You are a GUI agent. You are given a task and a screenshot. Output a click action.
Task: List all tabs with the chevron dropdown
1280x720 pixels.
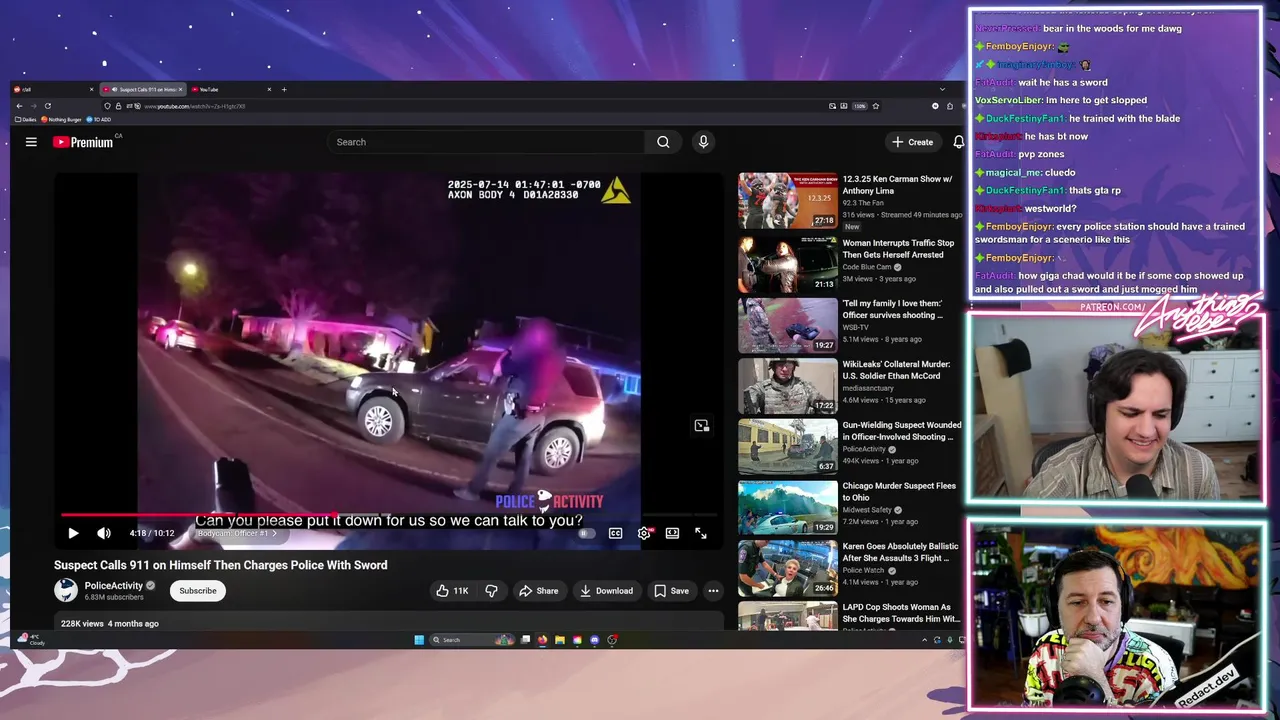[x=941, y=89]
